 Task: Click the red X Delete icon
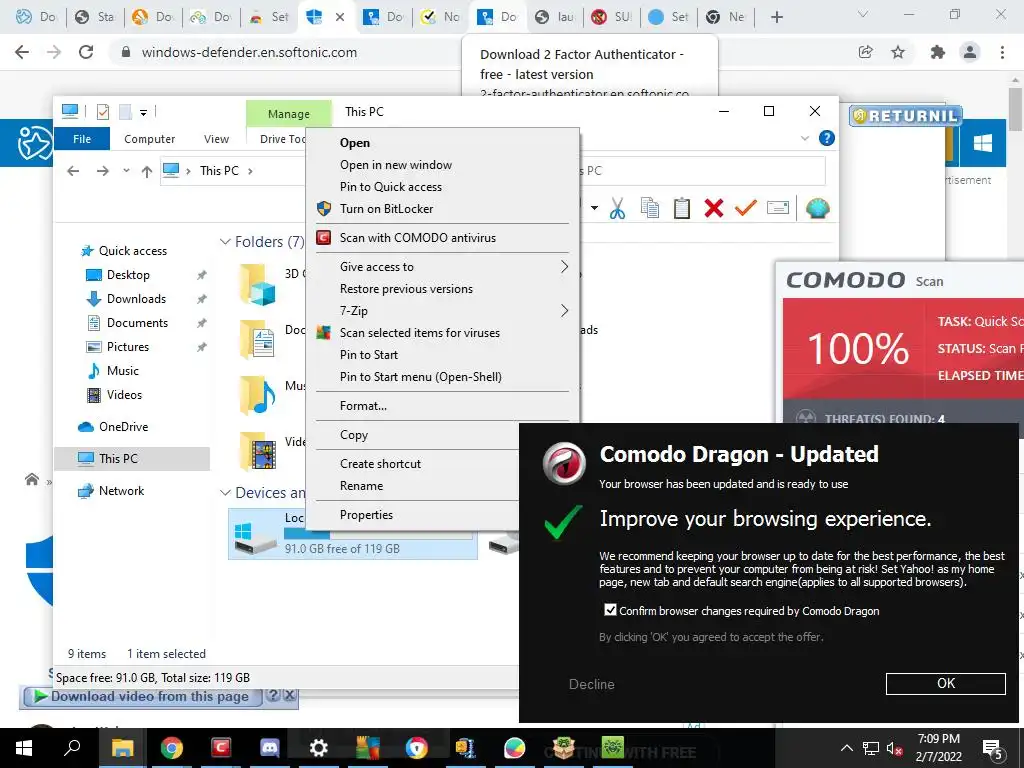pos(714,208)
